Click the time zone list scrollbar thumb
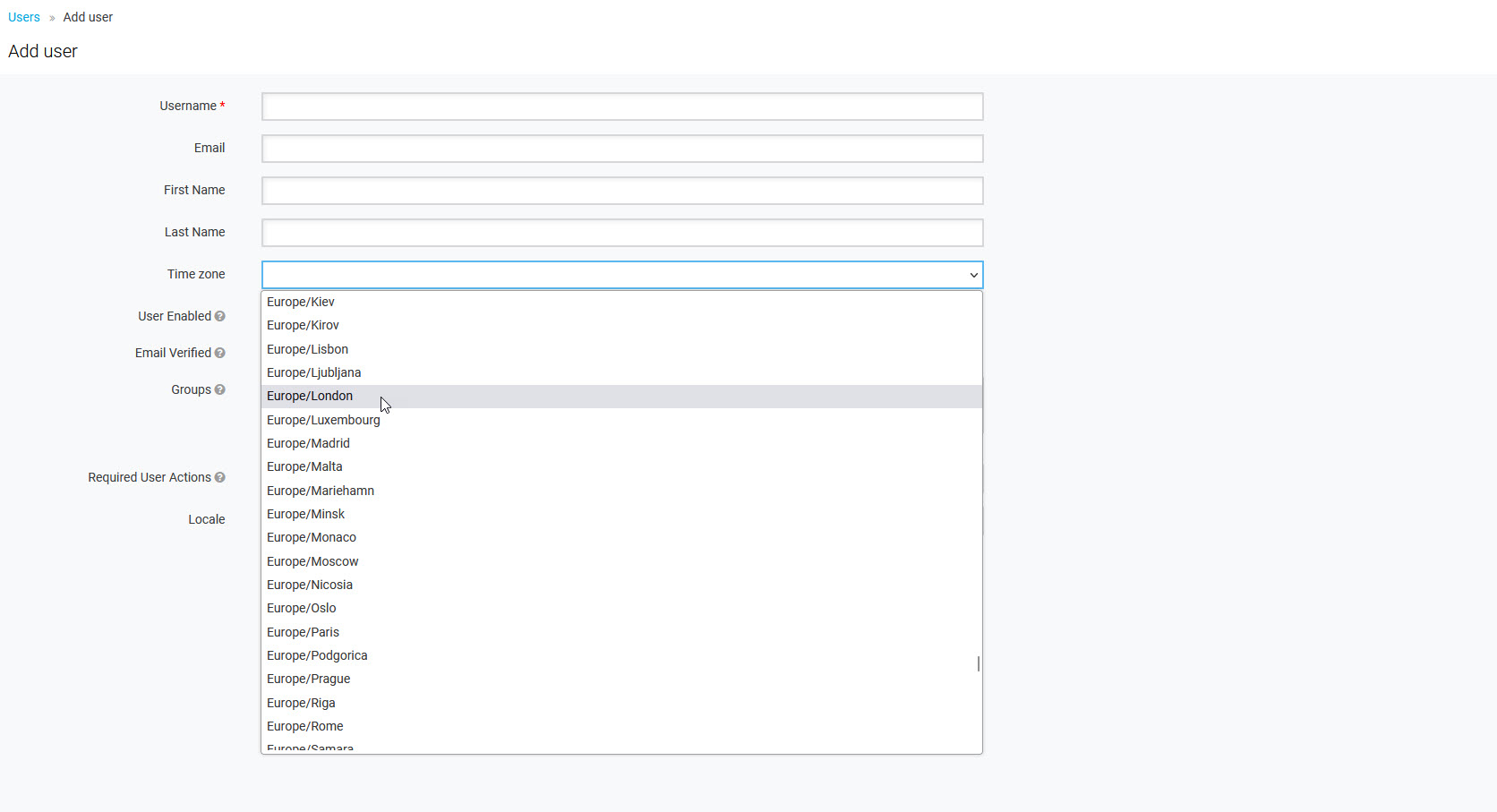The width and height of the screenshot is (1497, 812). click(x=978, y=663)
